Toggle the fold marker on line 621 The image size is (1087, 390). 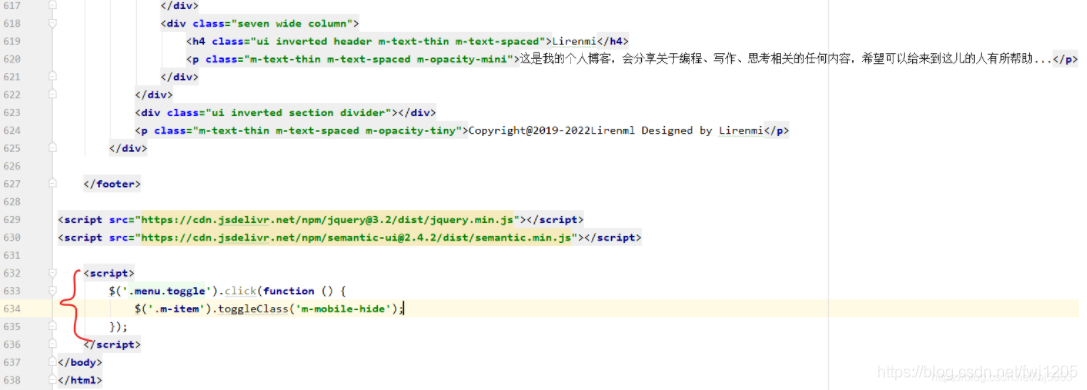pyautogui.click(x=53, y=77)
